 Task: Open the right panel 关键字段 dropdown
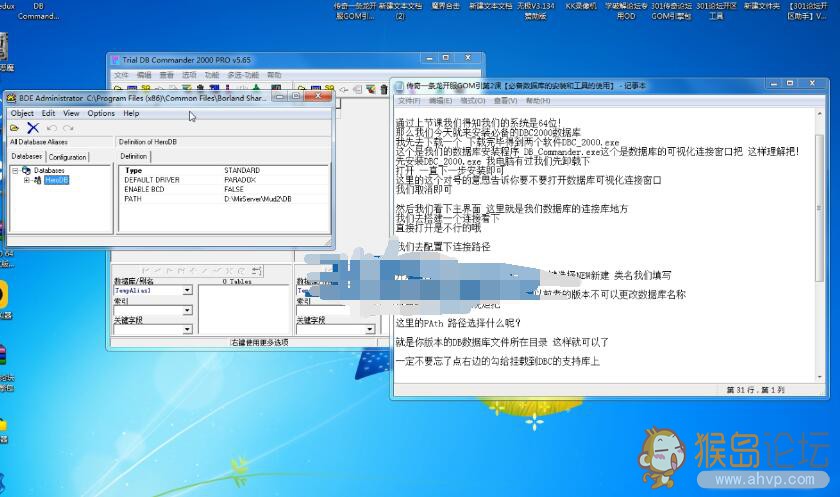pos(370,329)
